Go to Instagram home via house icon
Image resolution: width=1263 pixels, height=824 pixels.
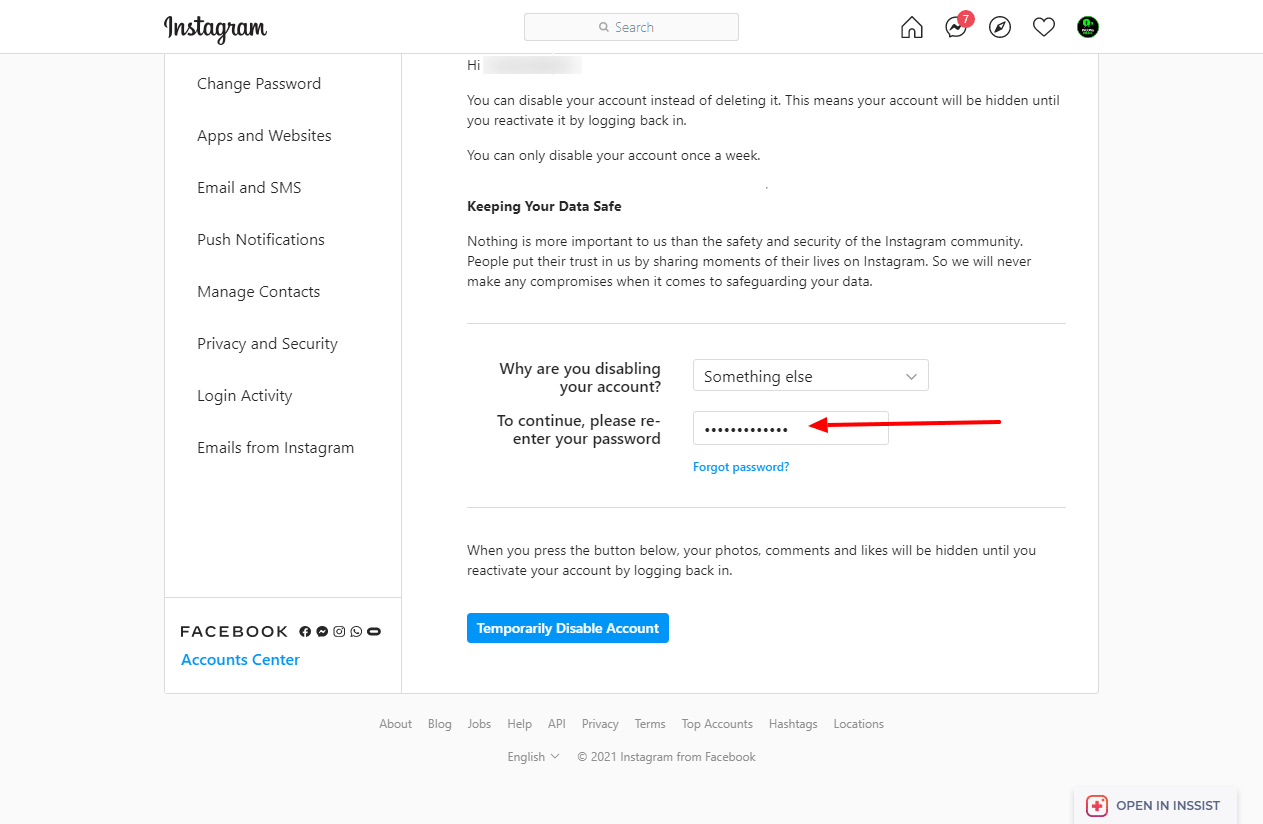(x=912, y=27)
